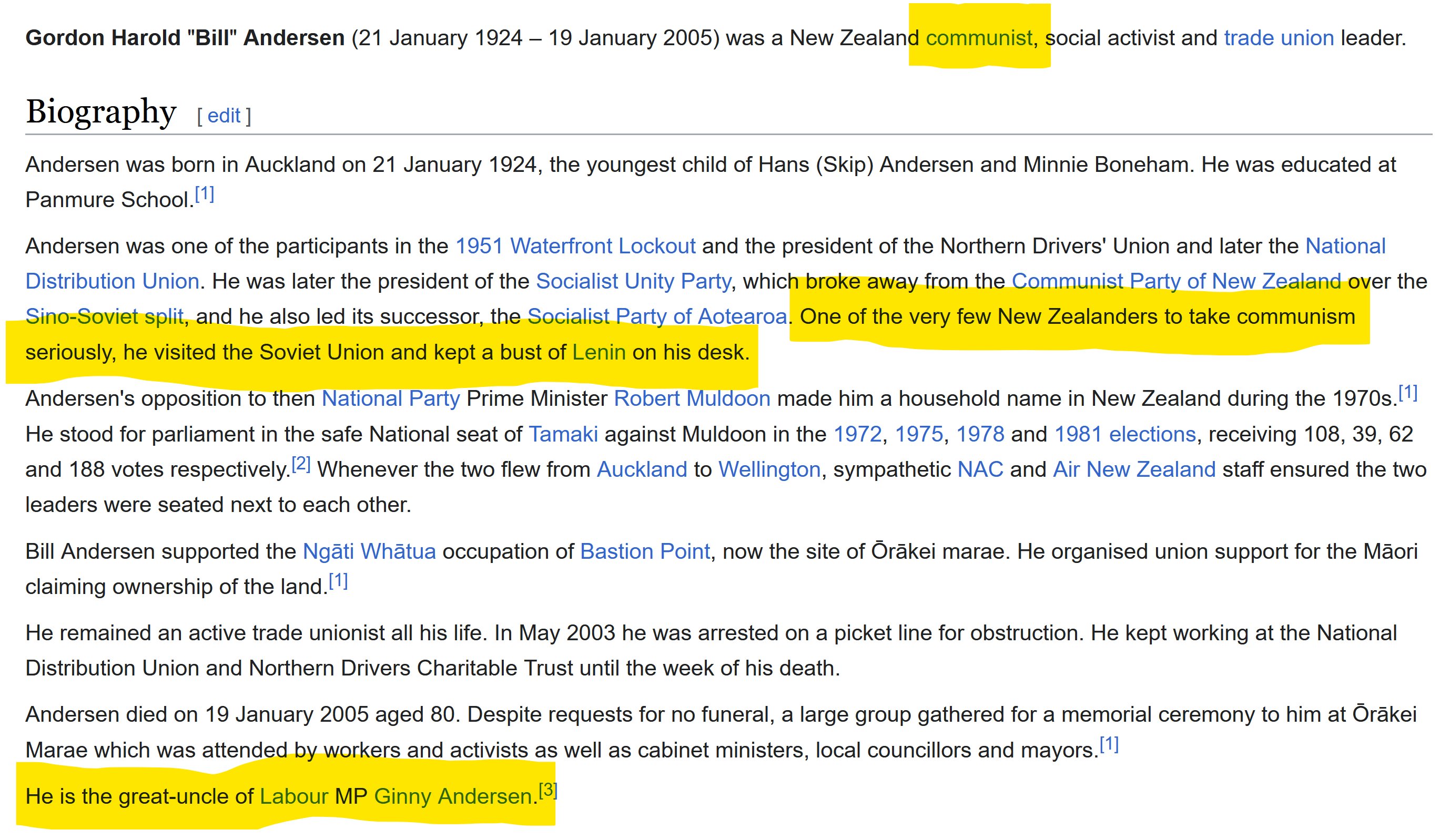Viewport: 1450px width, 840px height.
Task: Click 'Northern Drivers Charitable Trust' text
Action: click(411, 668)
